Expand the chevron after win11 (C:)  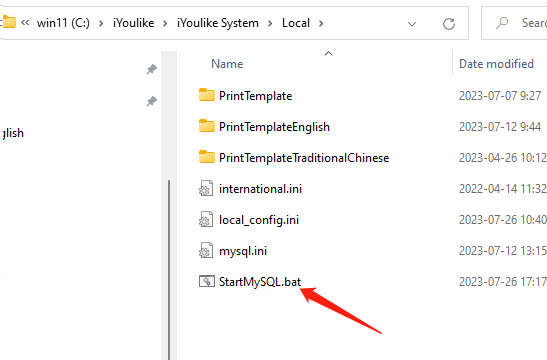[101, 23]
